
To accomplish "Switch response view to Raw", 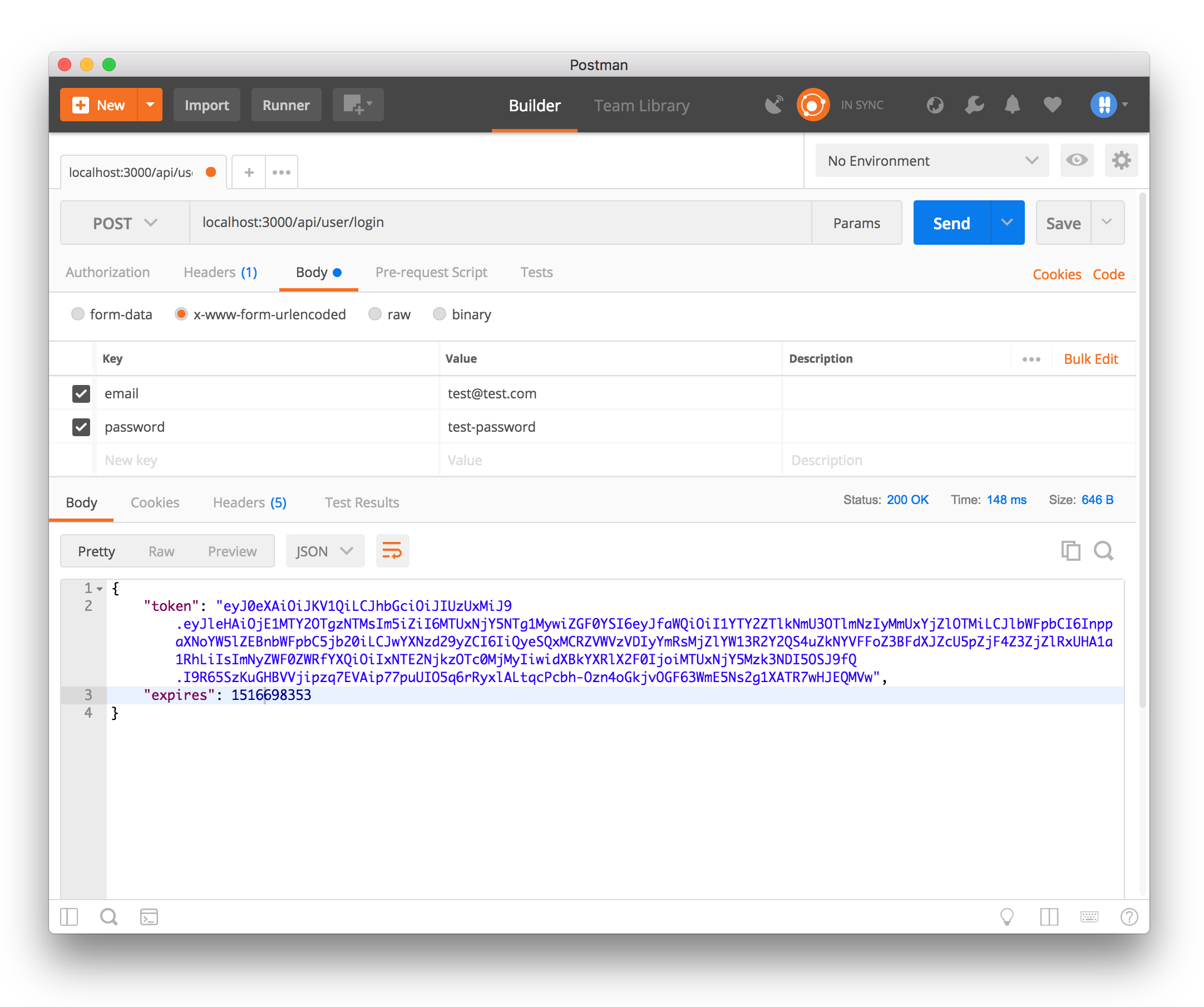I will [x=161, y=552].
